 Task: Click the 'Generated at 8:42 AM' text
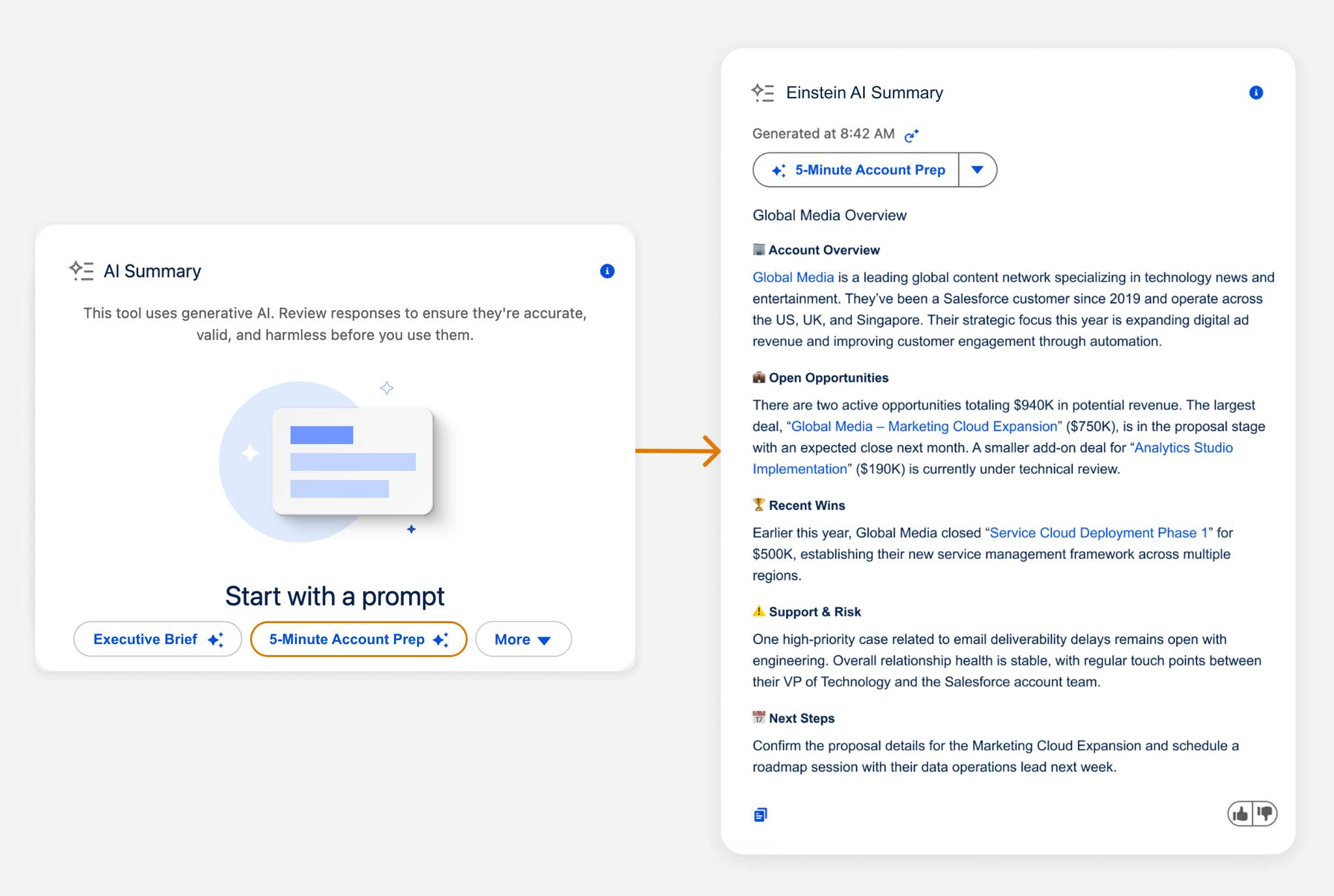(x=823, y=133)
